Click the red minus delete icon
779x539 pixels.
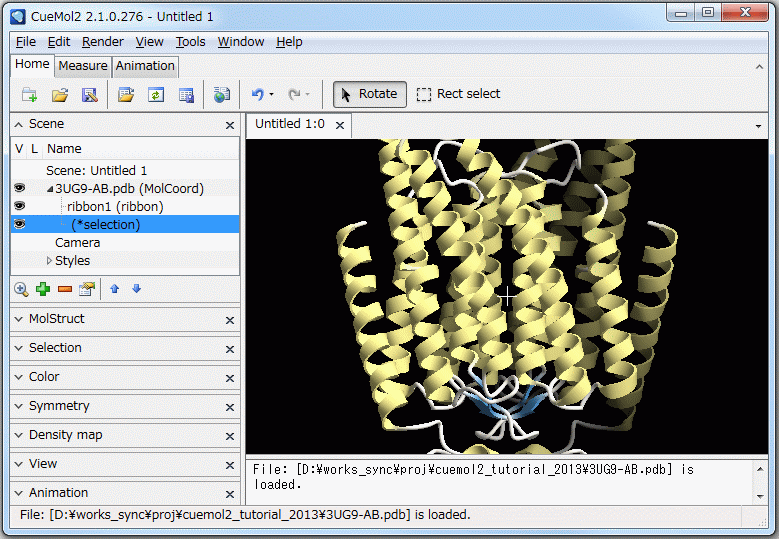(65, 289)
